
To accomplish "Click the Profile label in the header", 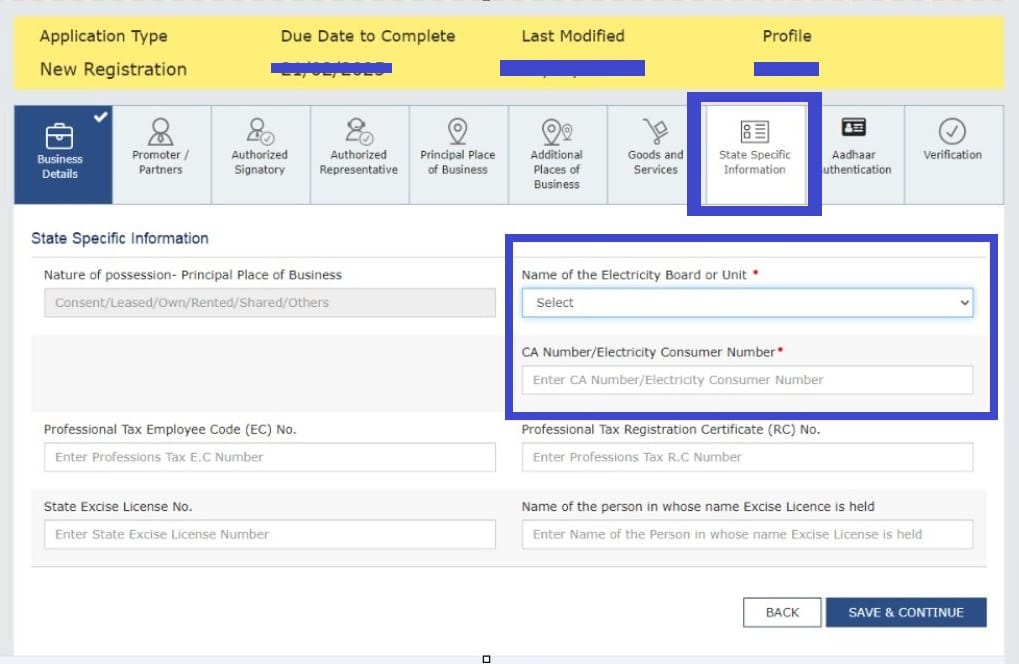I will 787,36.
